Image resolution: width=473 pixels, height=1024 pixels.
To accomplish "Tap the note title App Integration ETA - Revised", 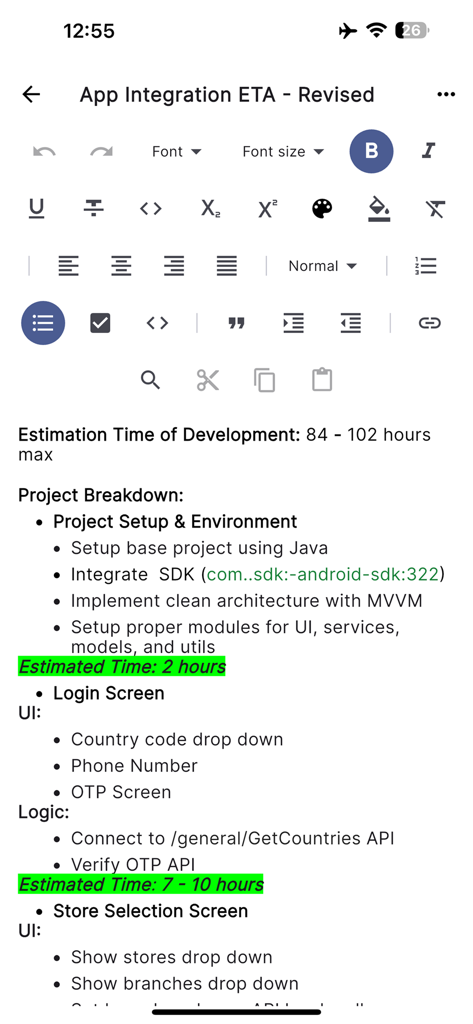I will pyautogui.click(x=227, y=95).
